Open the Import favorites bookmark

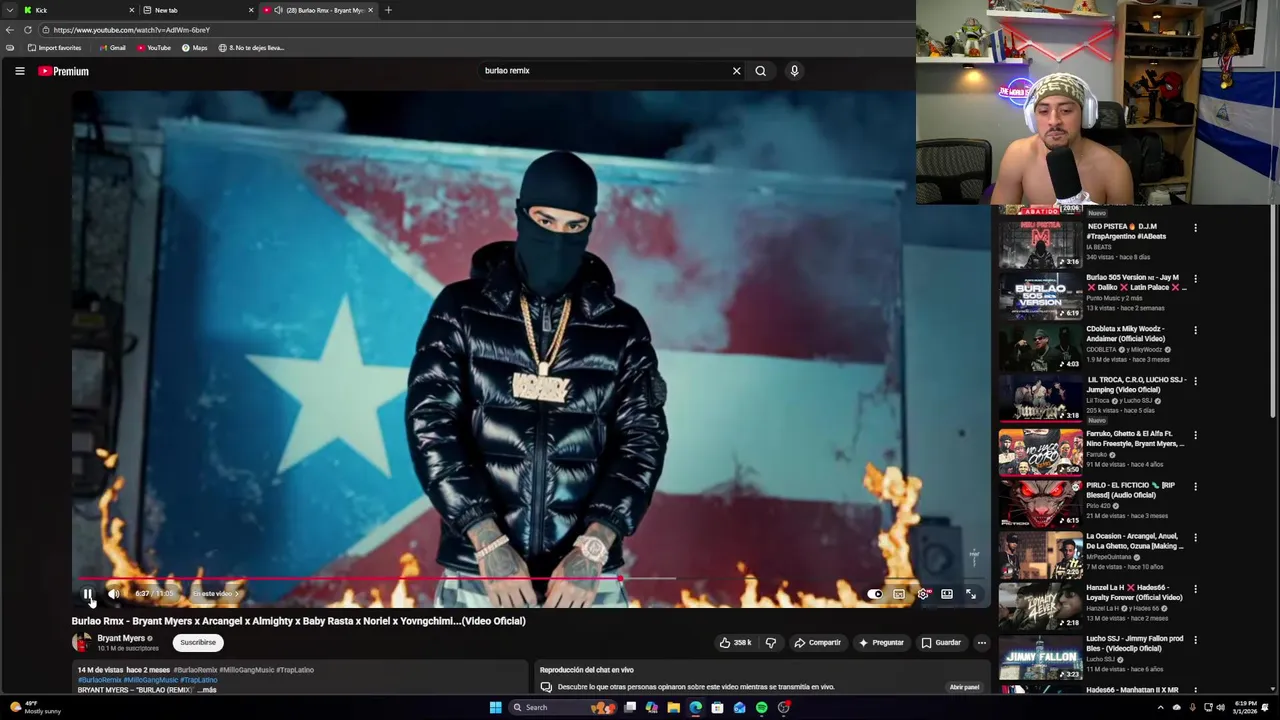coord(54,48)
